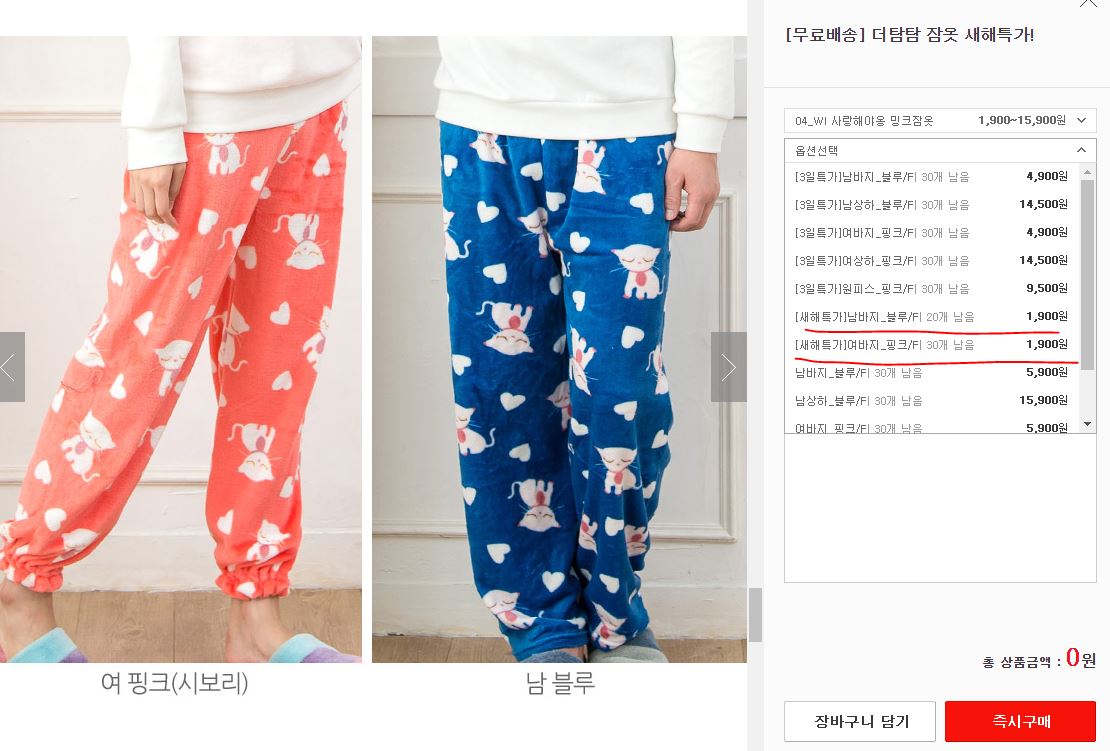Pick [3일특가]원피스_핑크 9,500원 option

[932, 288]
